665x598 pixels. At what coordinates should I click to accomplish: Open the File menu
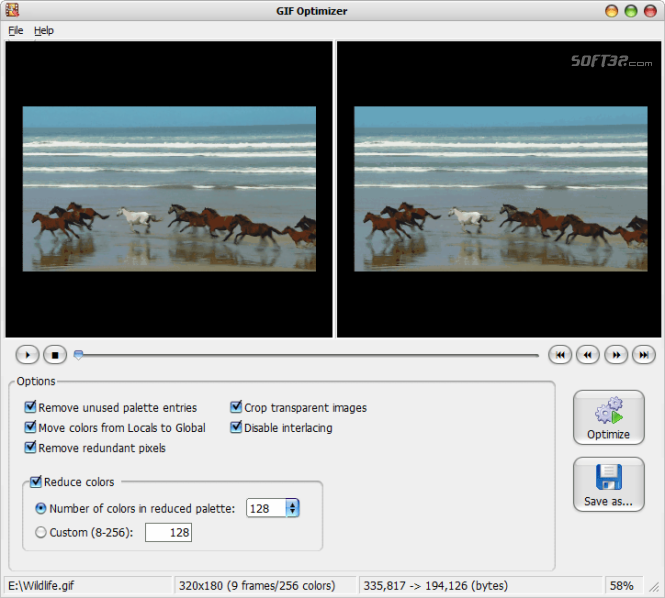(15, 31)
